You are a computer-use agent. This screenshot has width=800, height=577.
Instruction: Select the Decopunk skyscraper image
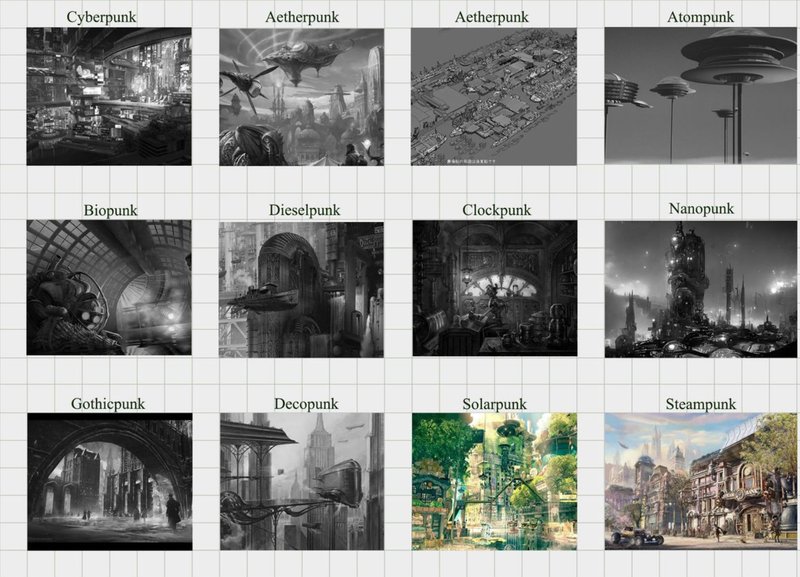click(301, 481)
